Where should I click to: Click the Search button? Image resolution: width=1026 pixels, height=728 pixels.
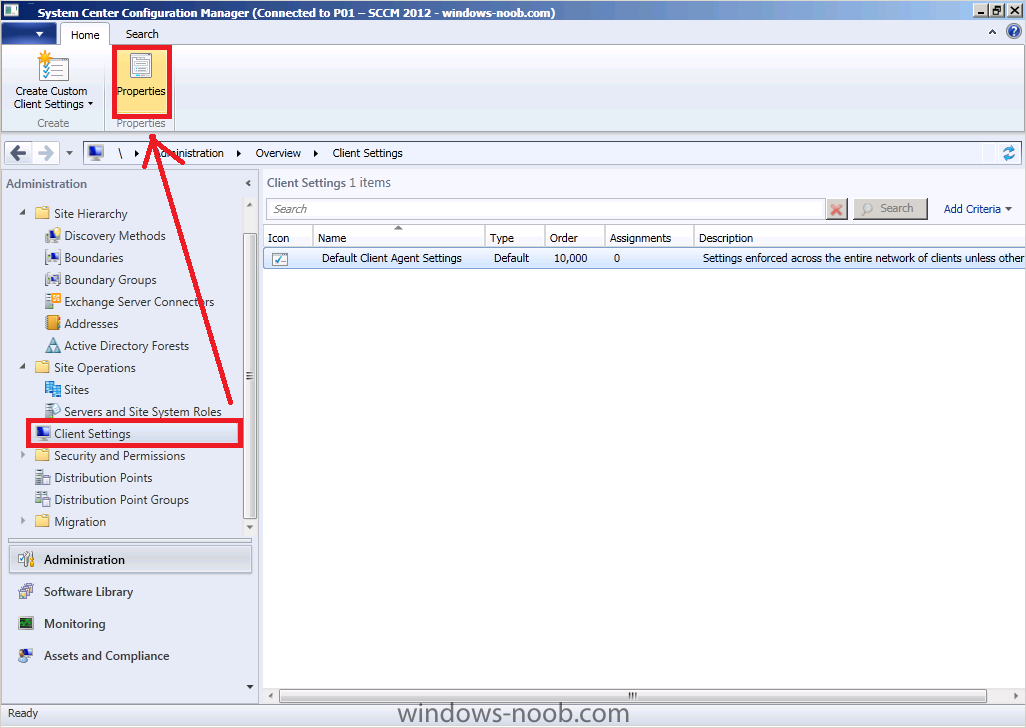click(890, 209)
